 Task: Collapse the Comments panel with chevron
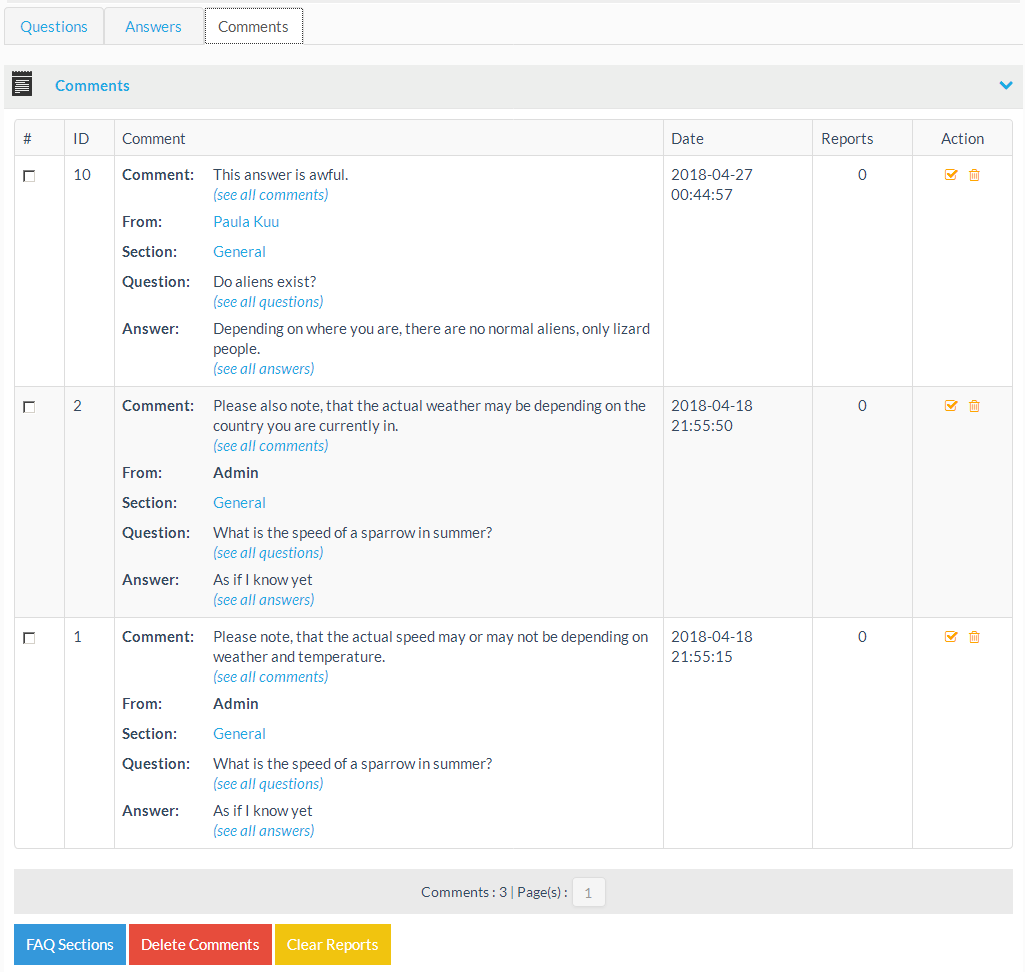tap(1006, 86)
